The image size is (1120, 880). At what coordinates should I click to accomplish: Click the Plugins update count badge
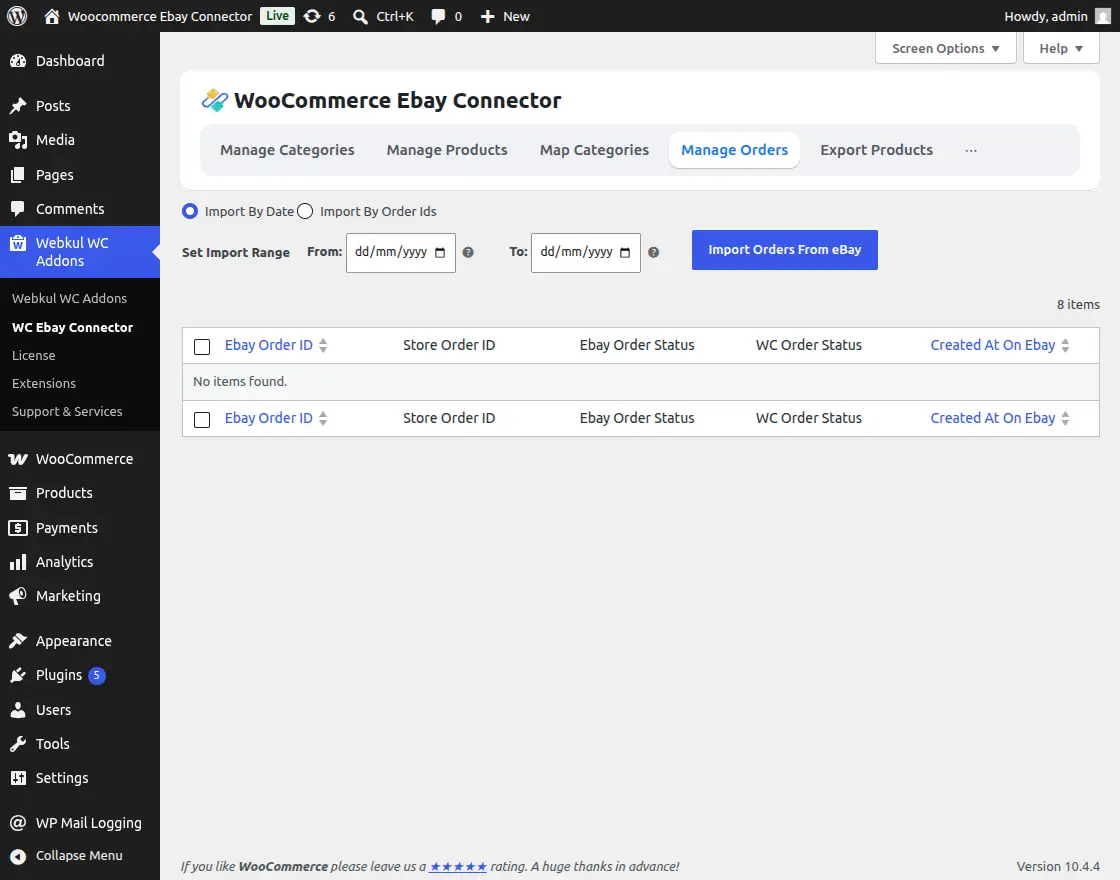[x=96, y=675]
